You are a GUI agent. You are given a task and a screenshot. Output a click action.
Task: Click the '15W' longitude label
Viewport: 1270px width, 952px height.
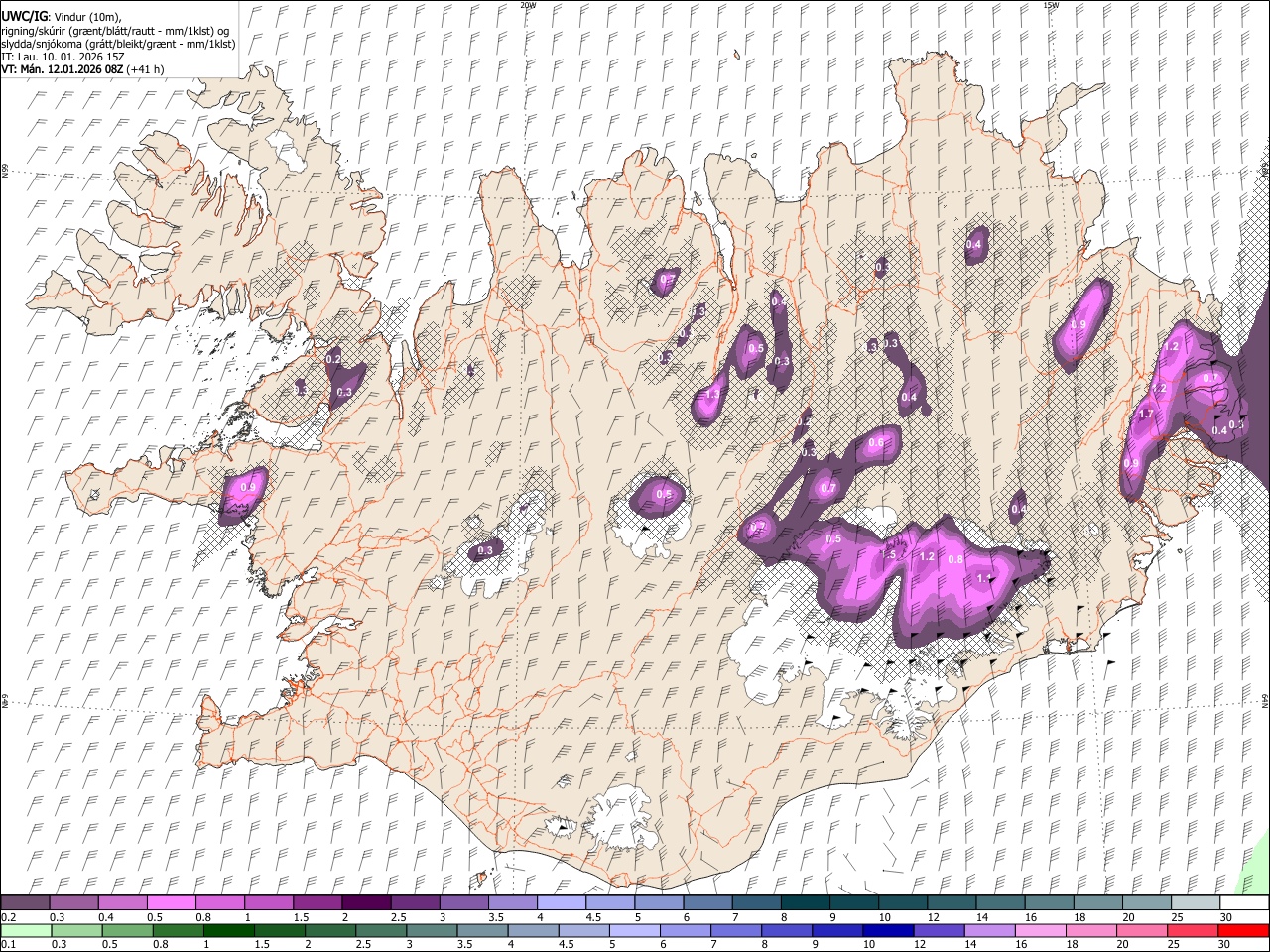[1051, 5]
